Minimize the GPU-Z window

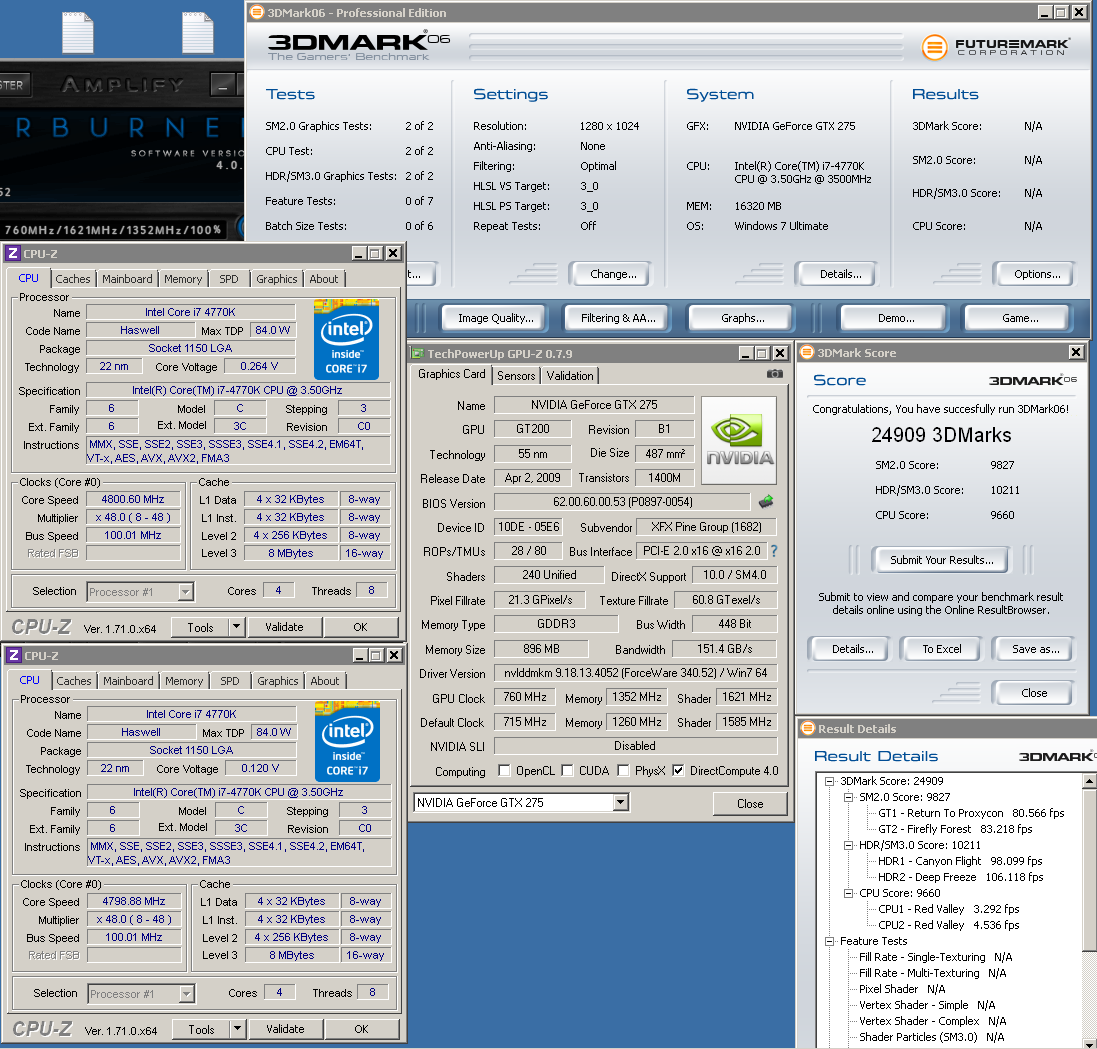746,353
